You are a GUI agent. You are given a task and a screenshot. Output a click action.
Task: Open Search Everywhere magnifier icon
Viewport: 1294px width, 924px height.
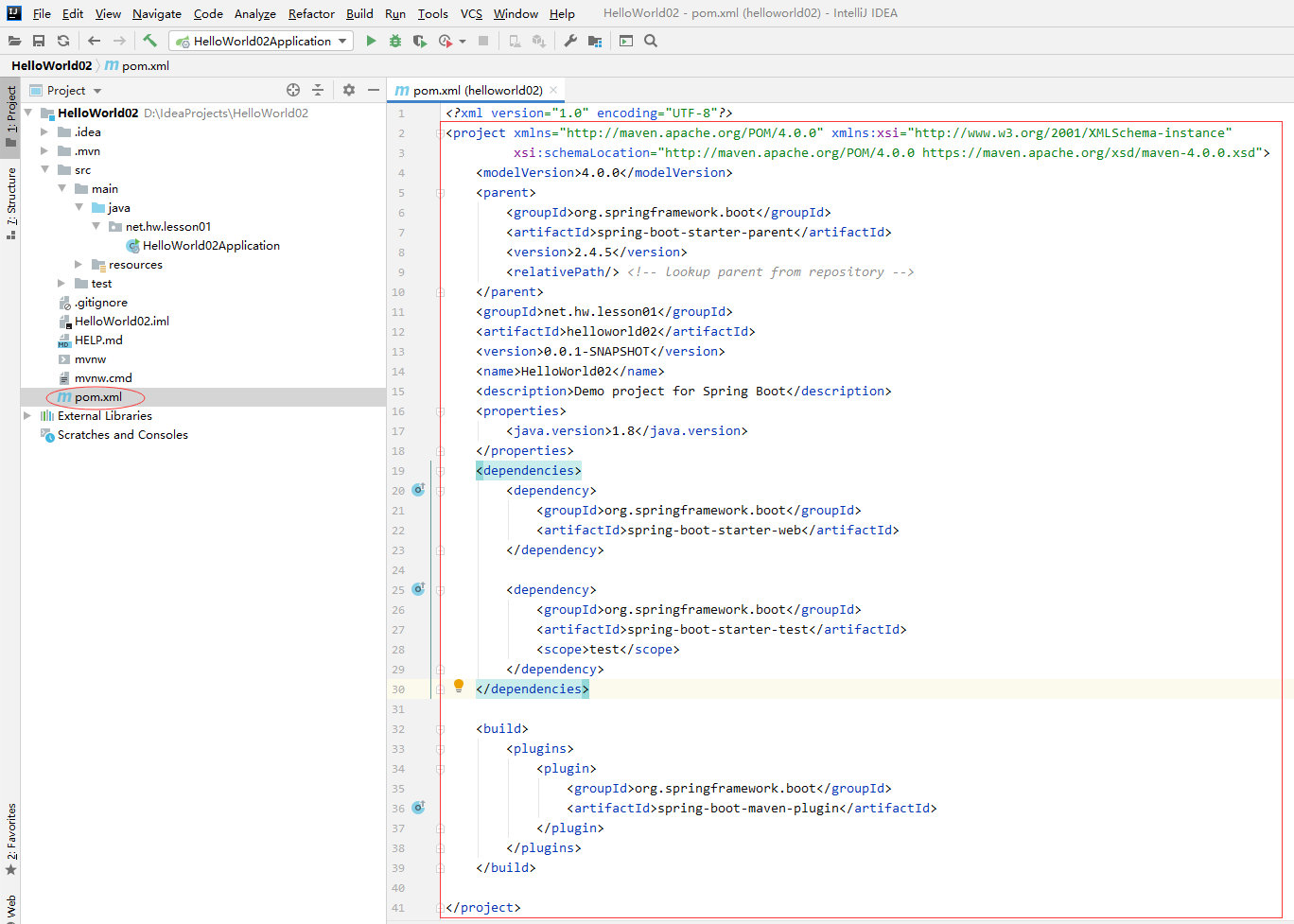[651, 41]
